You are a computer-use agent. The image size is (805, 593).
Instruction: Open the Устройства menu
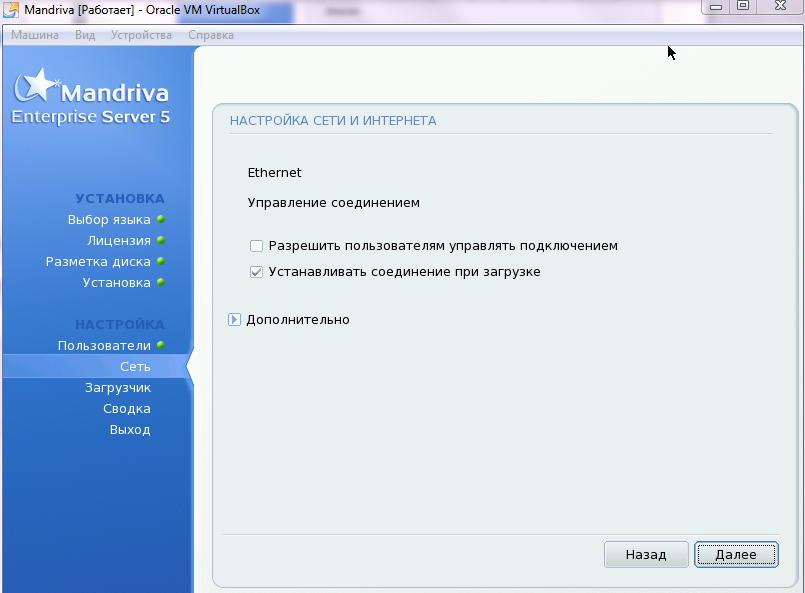pyautogui.click(x=141, y=35)
